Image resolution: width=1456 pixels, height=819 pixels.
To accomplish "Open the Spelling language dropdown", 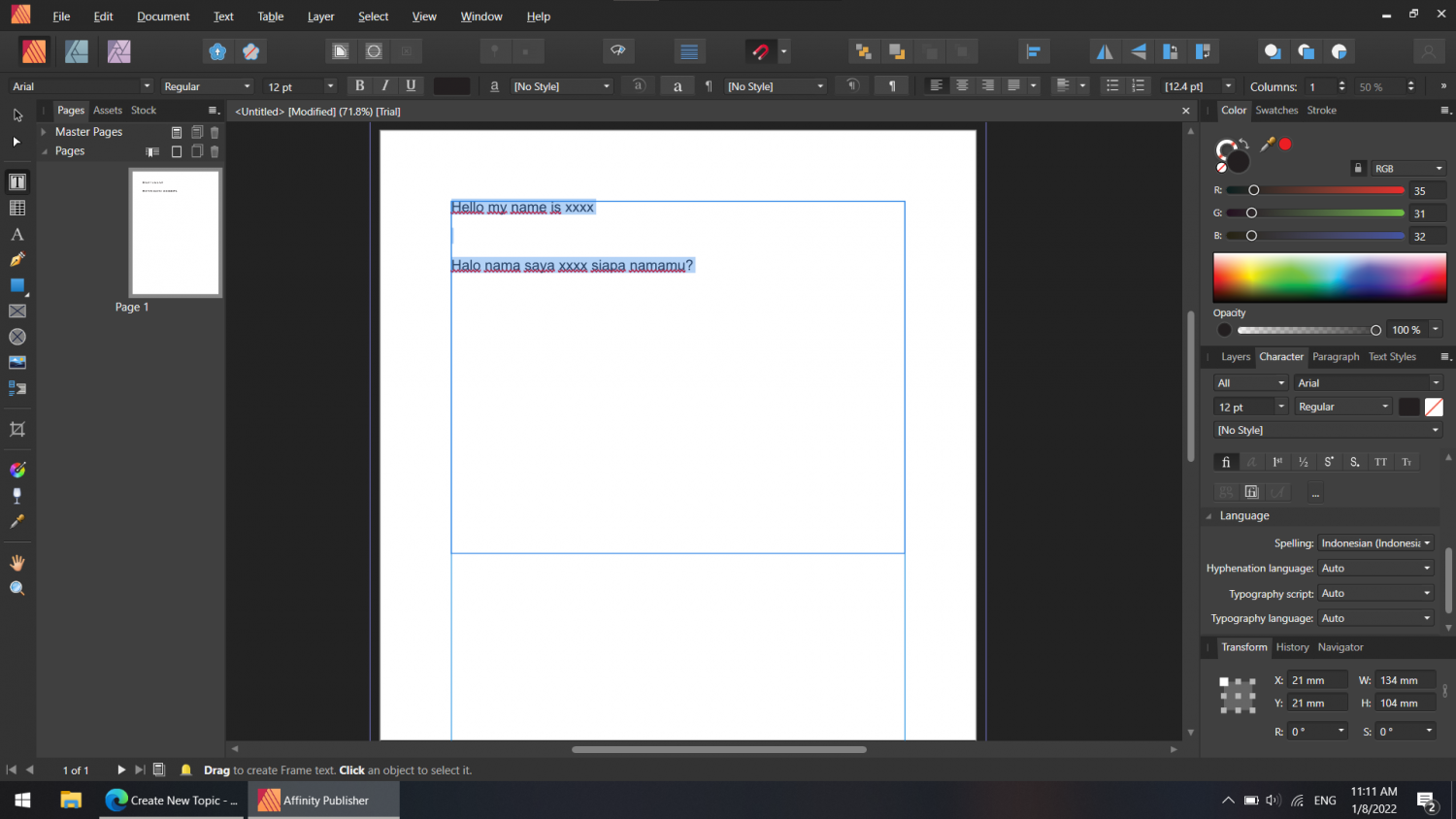I will [1374, 542].
